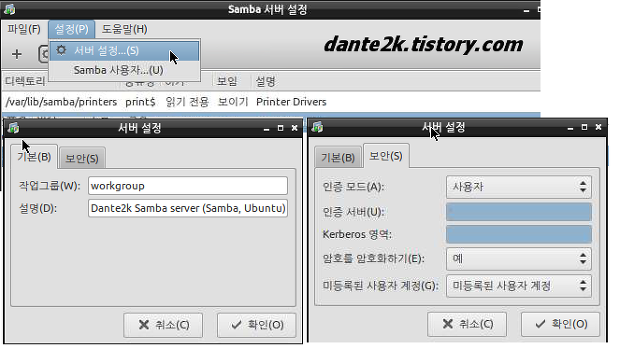Select 기본(B) tab in left dialog
620x363 pixels.
(x=34, y=157)
